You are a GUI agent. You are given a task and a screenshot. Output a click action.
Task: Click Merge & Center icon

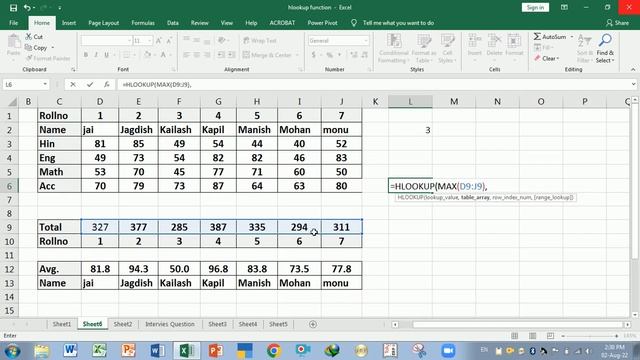[246, 55]
